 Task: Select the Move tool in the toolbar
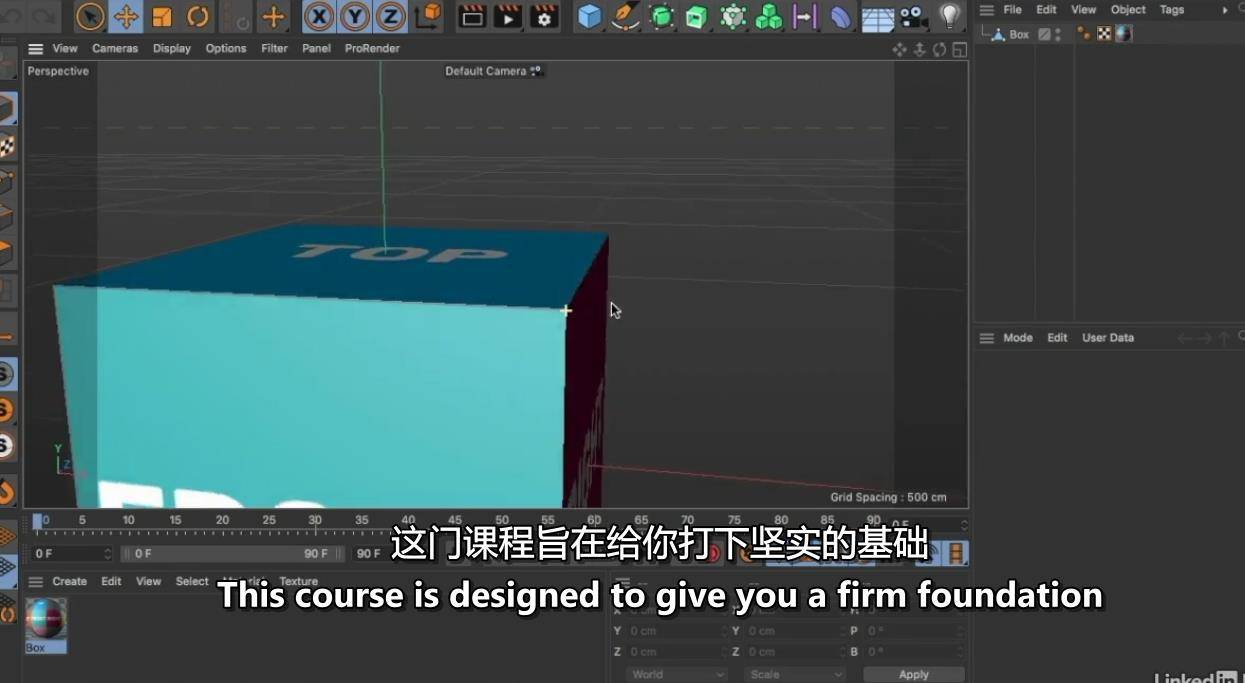(x=126, y=16)
